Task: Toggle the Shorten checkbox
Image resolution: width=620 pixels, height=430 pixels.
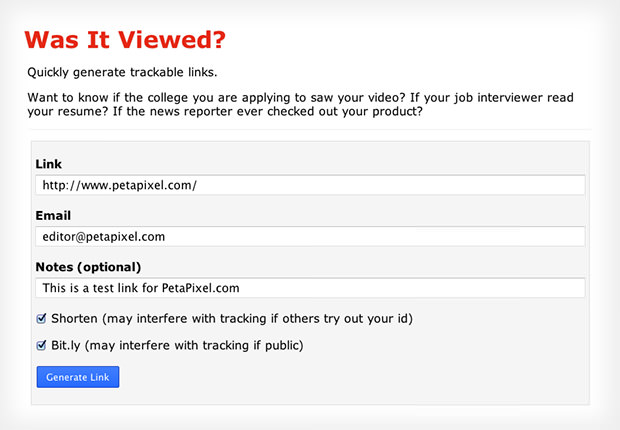Action: (x=42, y=319)
